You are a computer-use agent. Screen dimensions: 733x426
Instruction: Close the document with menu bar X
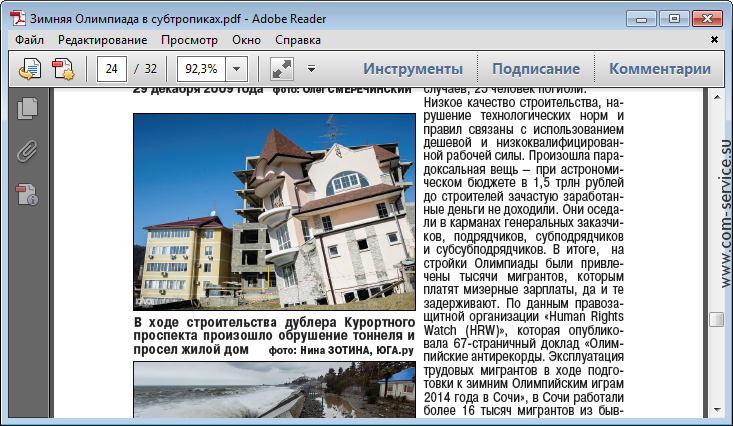coord(714,40)
